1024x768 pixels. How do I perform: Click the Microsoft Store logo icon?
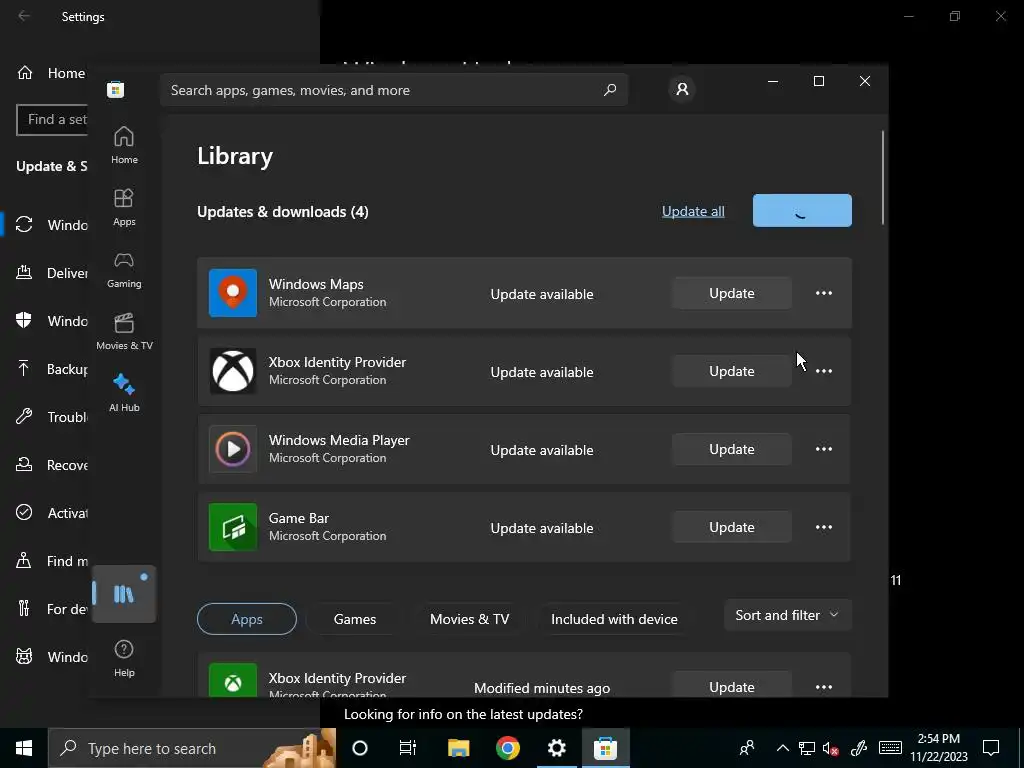(116, 89)
